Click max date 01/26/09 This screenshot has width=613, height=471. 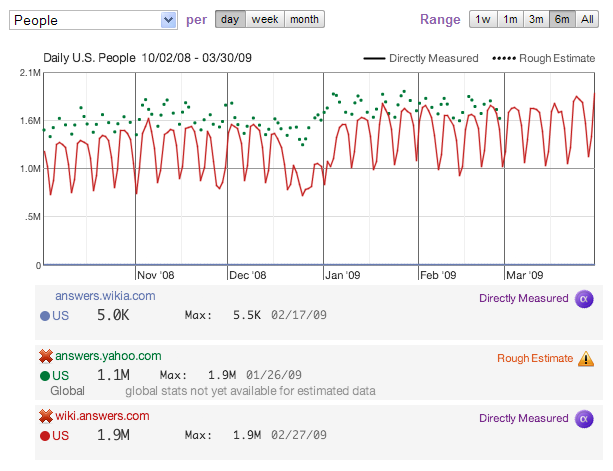274,375
